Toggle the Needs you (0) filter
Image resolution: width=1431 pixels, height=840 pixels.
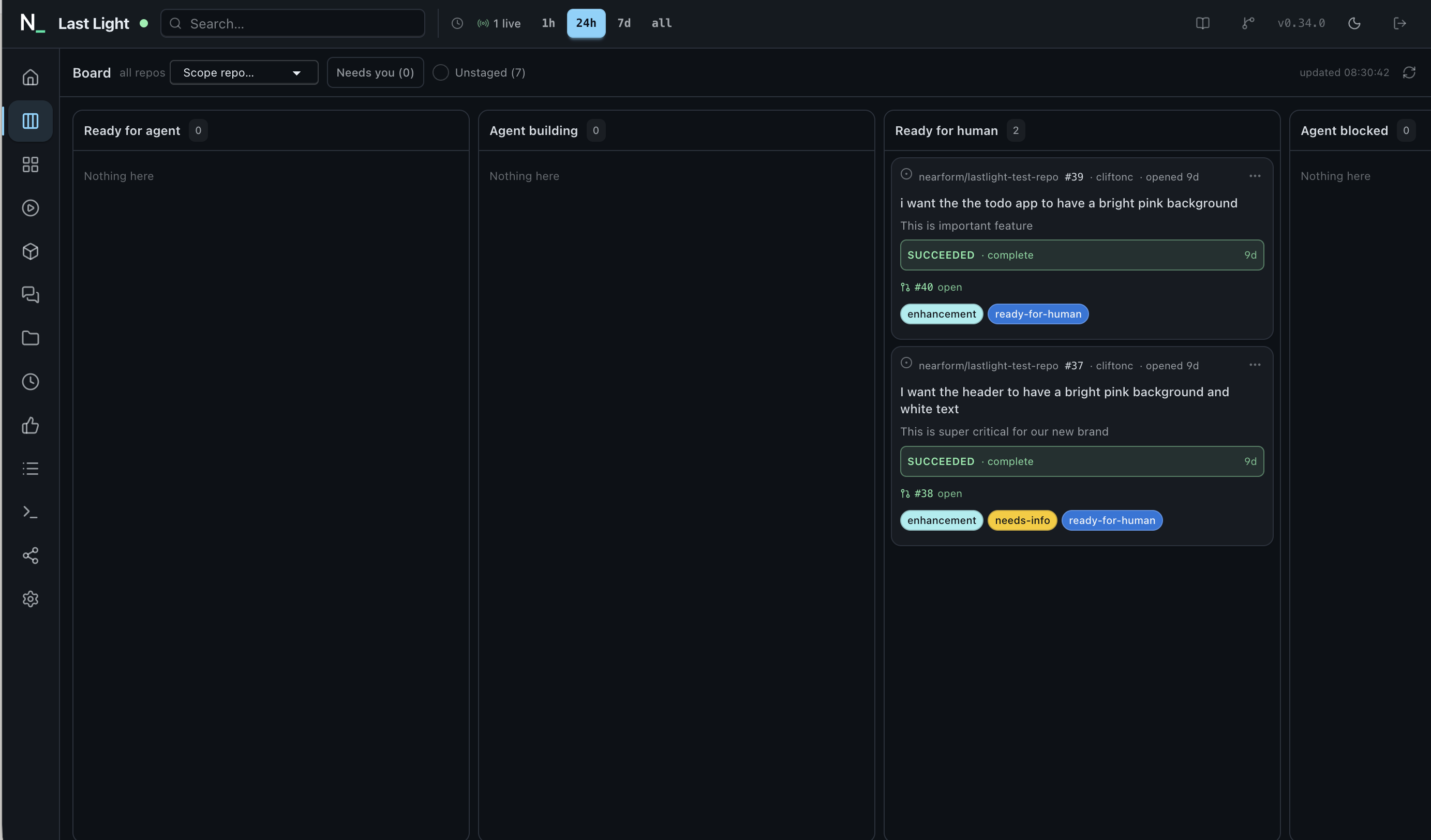(x=376, y=72)
